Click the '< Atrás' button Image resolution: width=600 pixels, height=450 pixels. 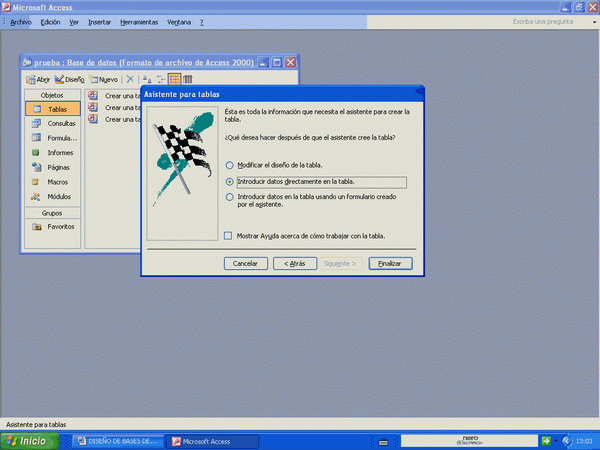[x=295, y=263]
